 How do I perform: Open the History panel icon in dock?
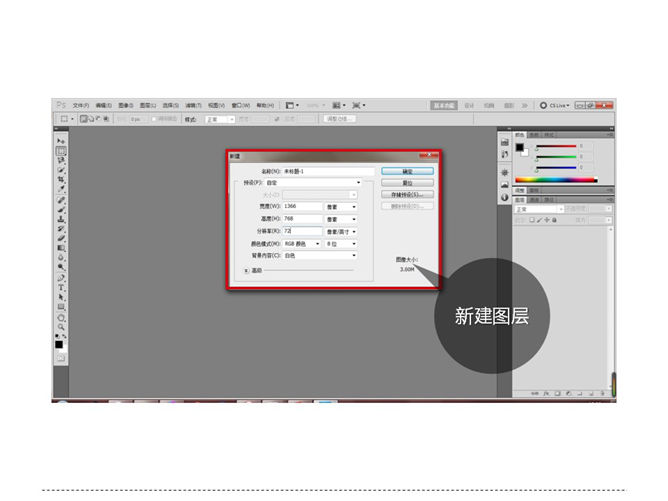point(504,142)
